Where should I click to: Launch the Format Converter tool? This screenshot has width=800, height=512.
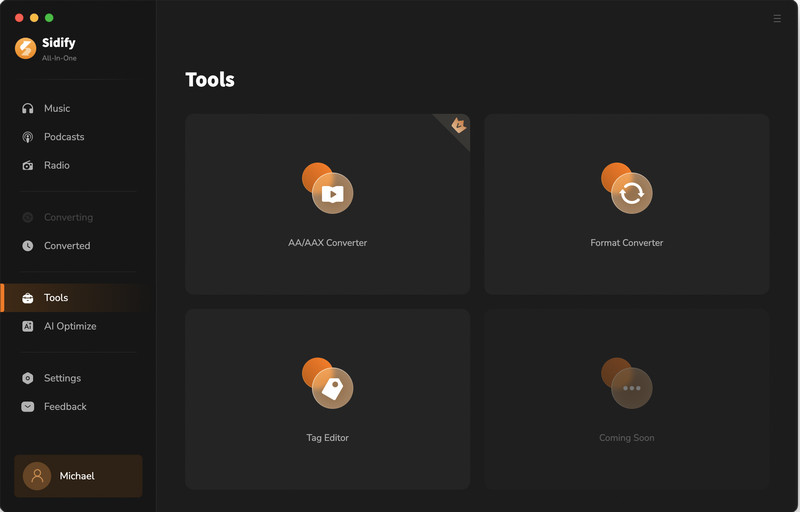pyautogui.click(x=627, y=204)
